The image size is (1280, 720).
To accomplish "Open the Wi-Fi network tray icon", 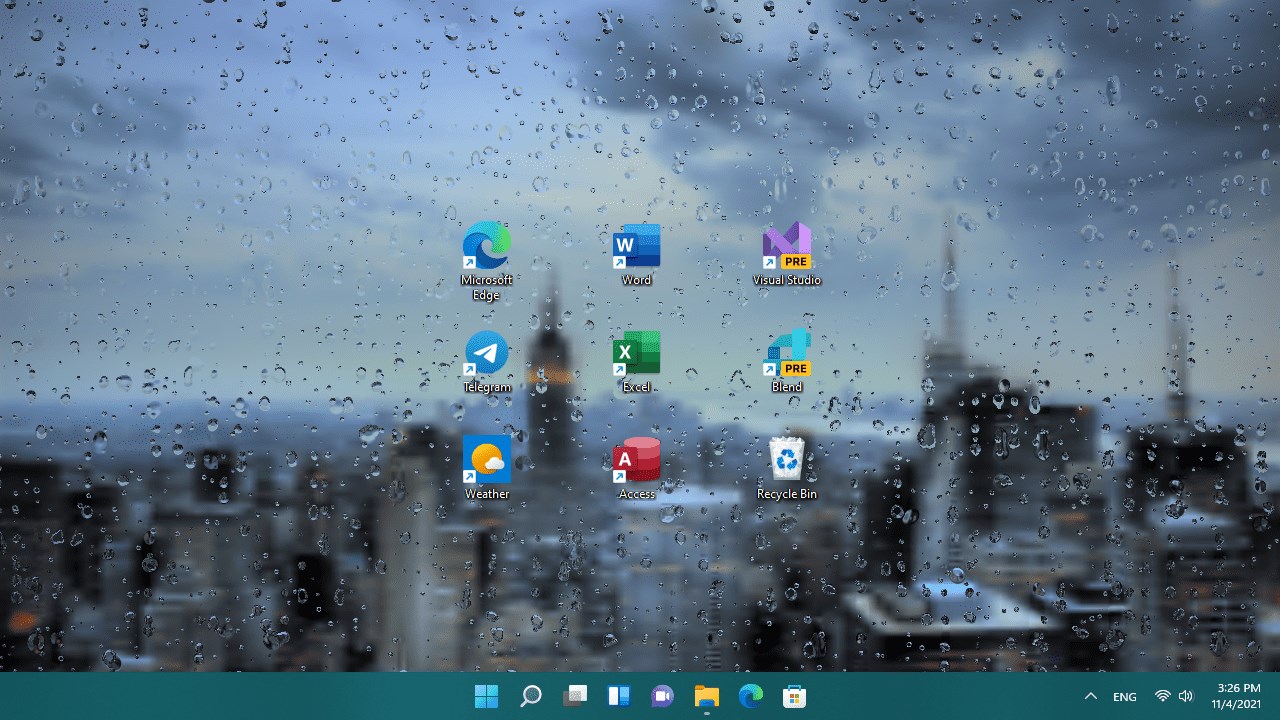I will click(1162, 696).
